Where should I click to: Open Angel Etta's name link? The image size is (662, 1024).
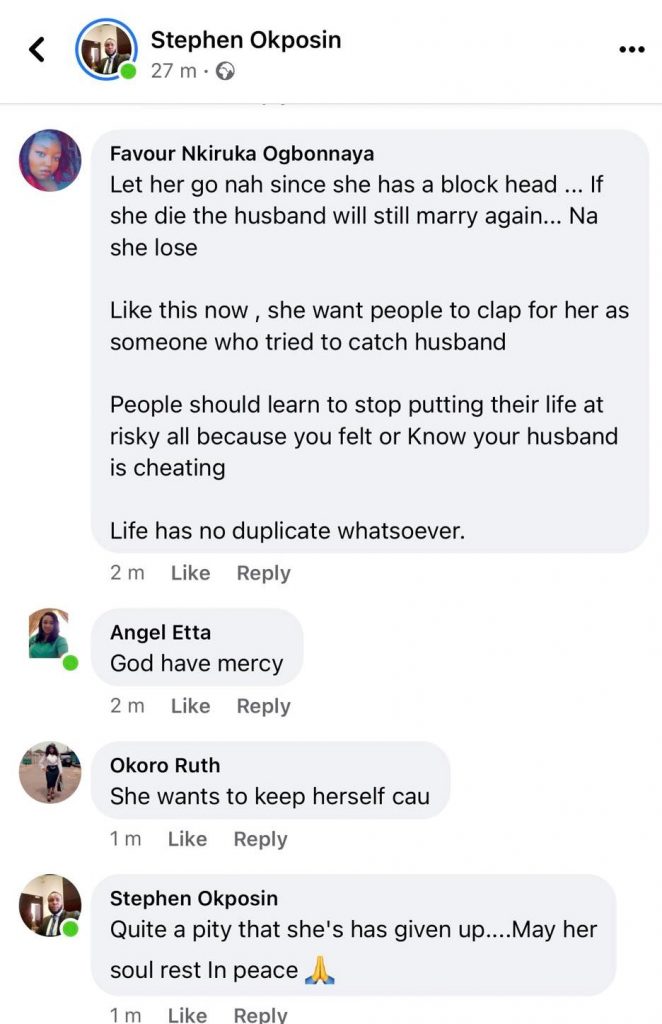pos(160,632)
